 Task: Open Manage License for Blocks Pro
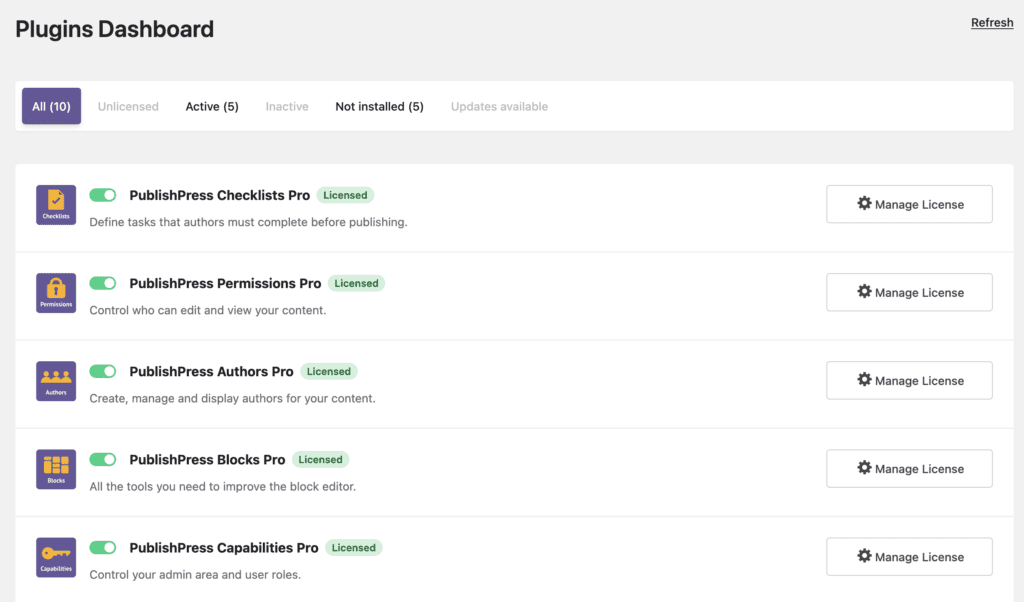click(908, 468)
